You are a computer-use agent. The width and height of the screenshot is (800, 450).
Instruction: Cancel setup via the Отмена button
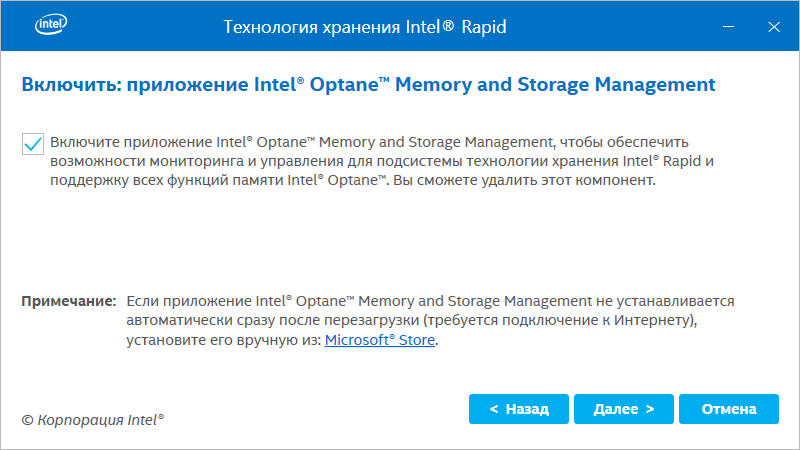[x=728, y=409]
